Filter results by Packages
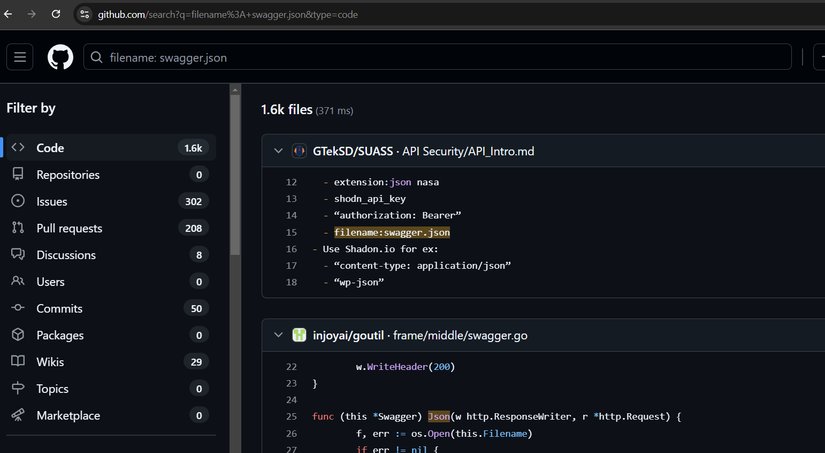This screenshot has height=453, width=825. [109, 336]
